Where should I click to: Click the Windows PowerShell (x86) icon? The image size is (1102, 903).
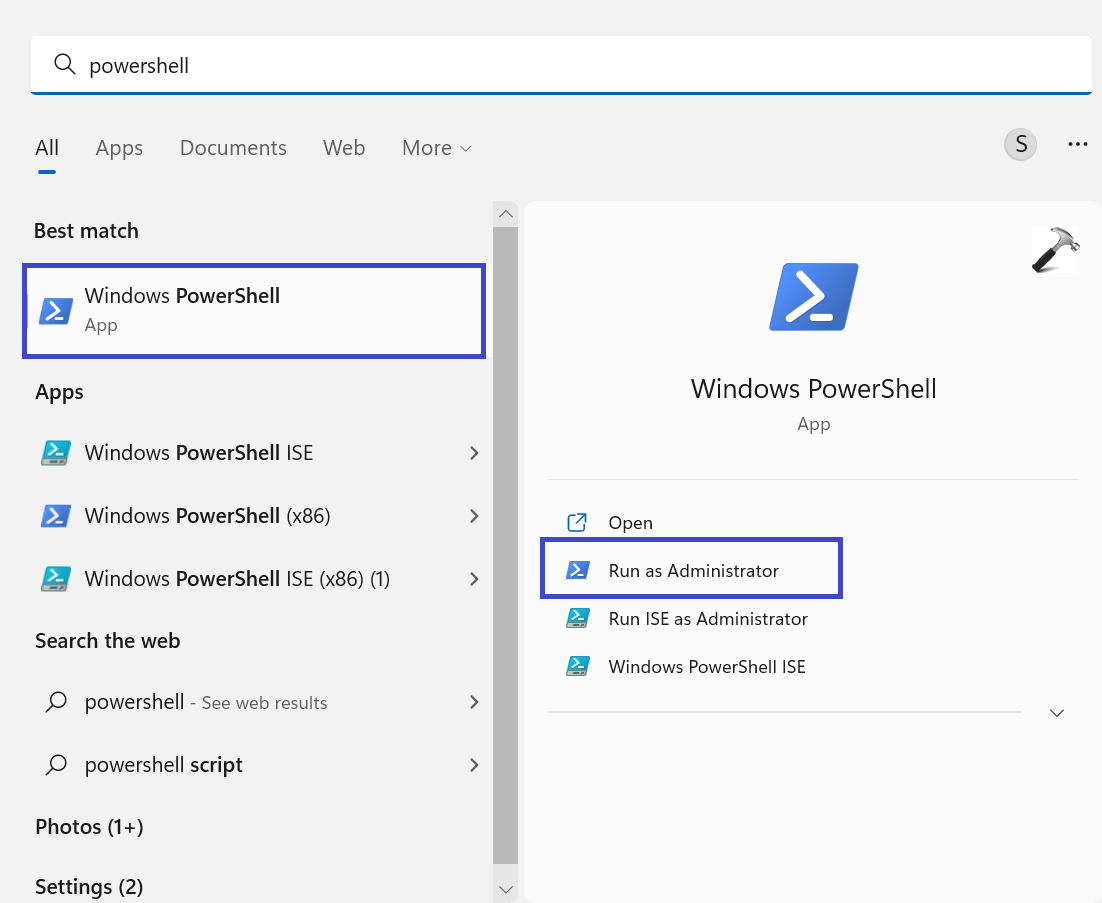tap(56, 516)
